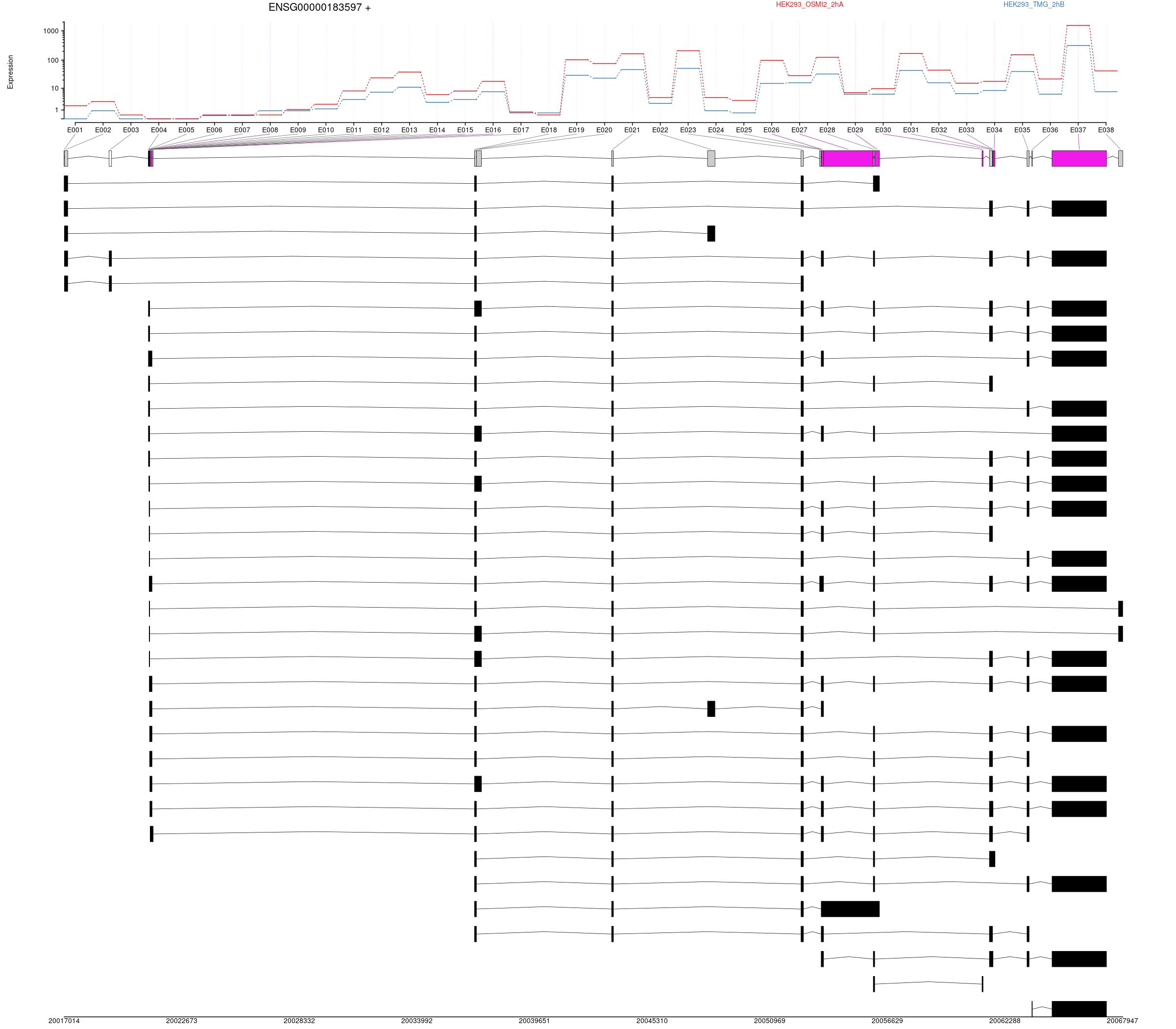Click exon bin label E002
The width and height of the screenshot is (1176, 1029).
click(103, 130)
